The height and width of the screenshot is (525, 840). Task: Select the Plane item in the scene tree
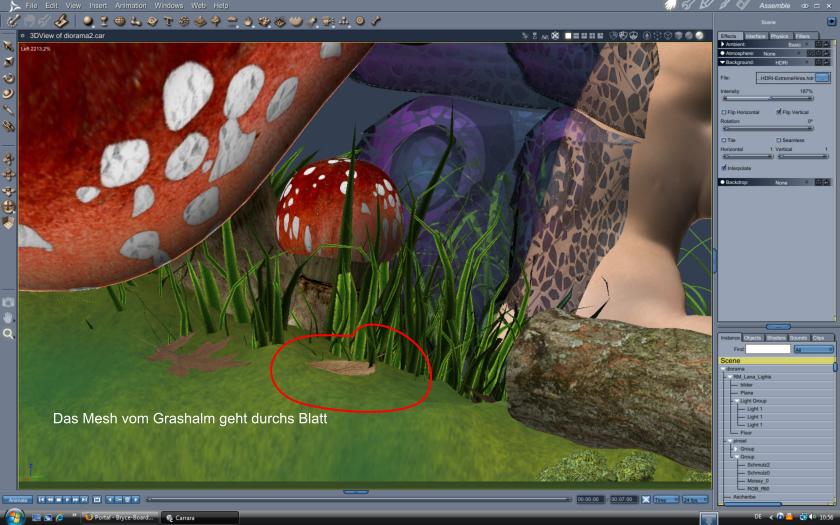pyautogui.click(x=747, y=393)
